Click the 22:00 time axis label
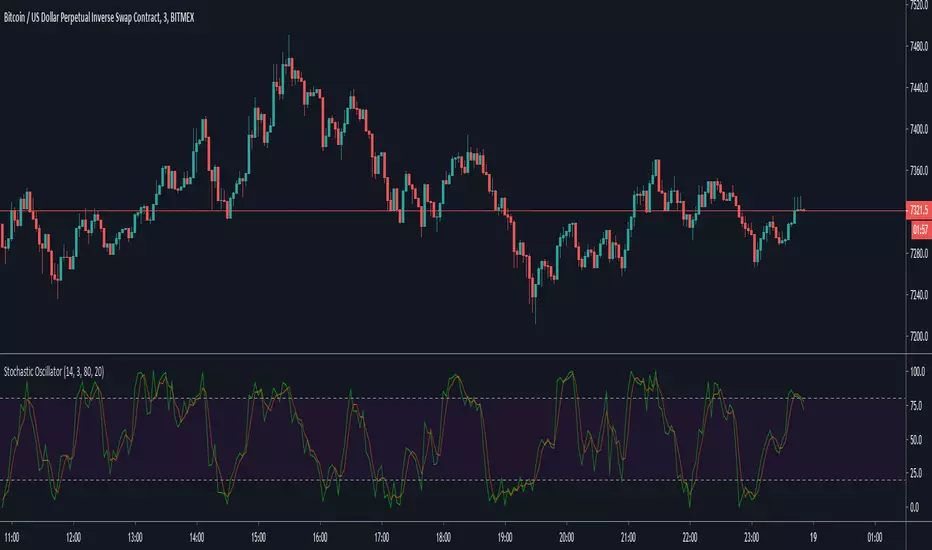 (689, 538)
